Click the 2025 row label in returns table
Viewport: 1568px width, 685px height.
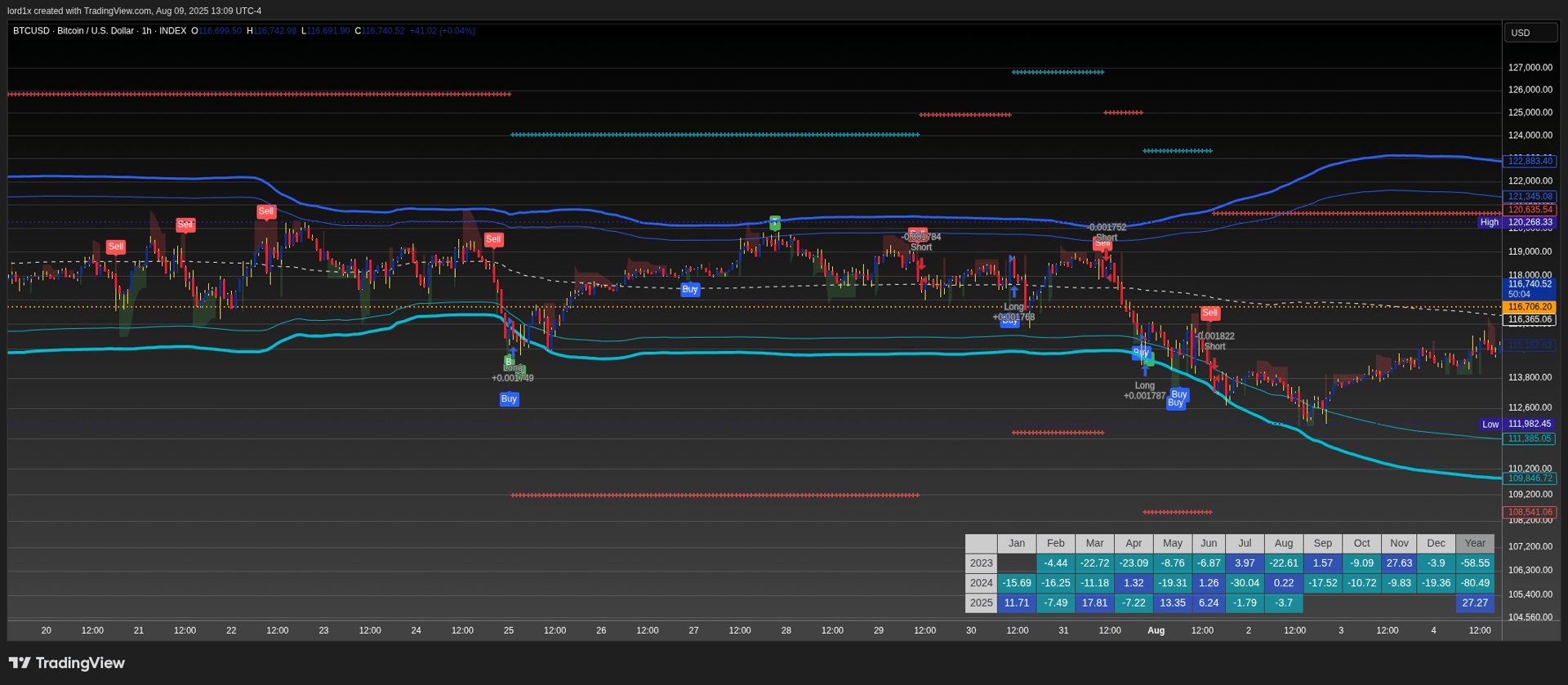click(x=981, y=603)
